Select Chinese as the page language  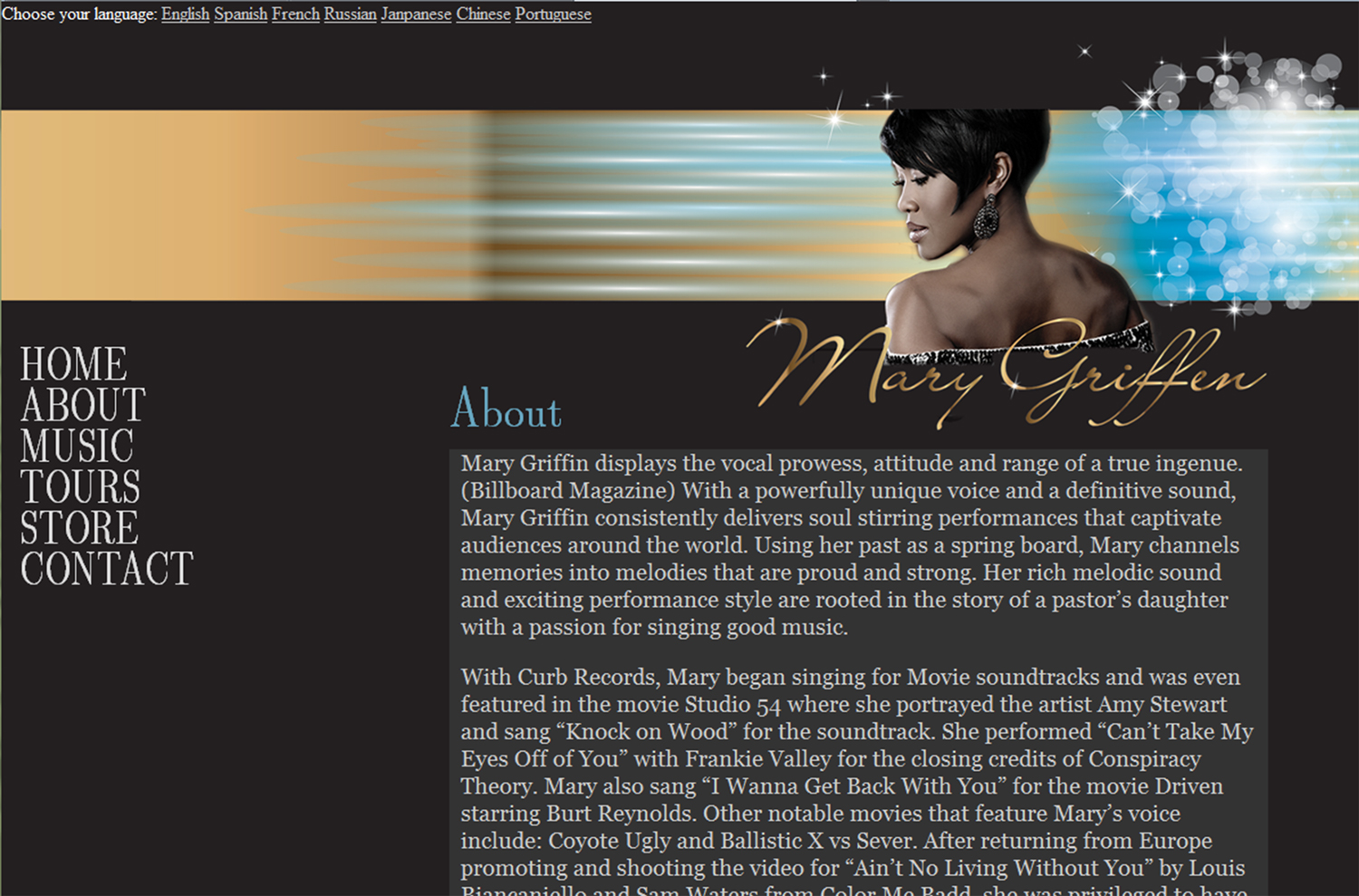[483, 14]
